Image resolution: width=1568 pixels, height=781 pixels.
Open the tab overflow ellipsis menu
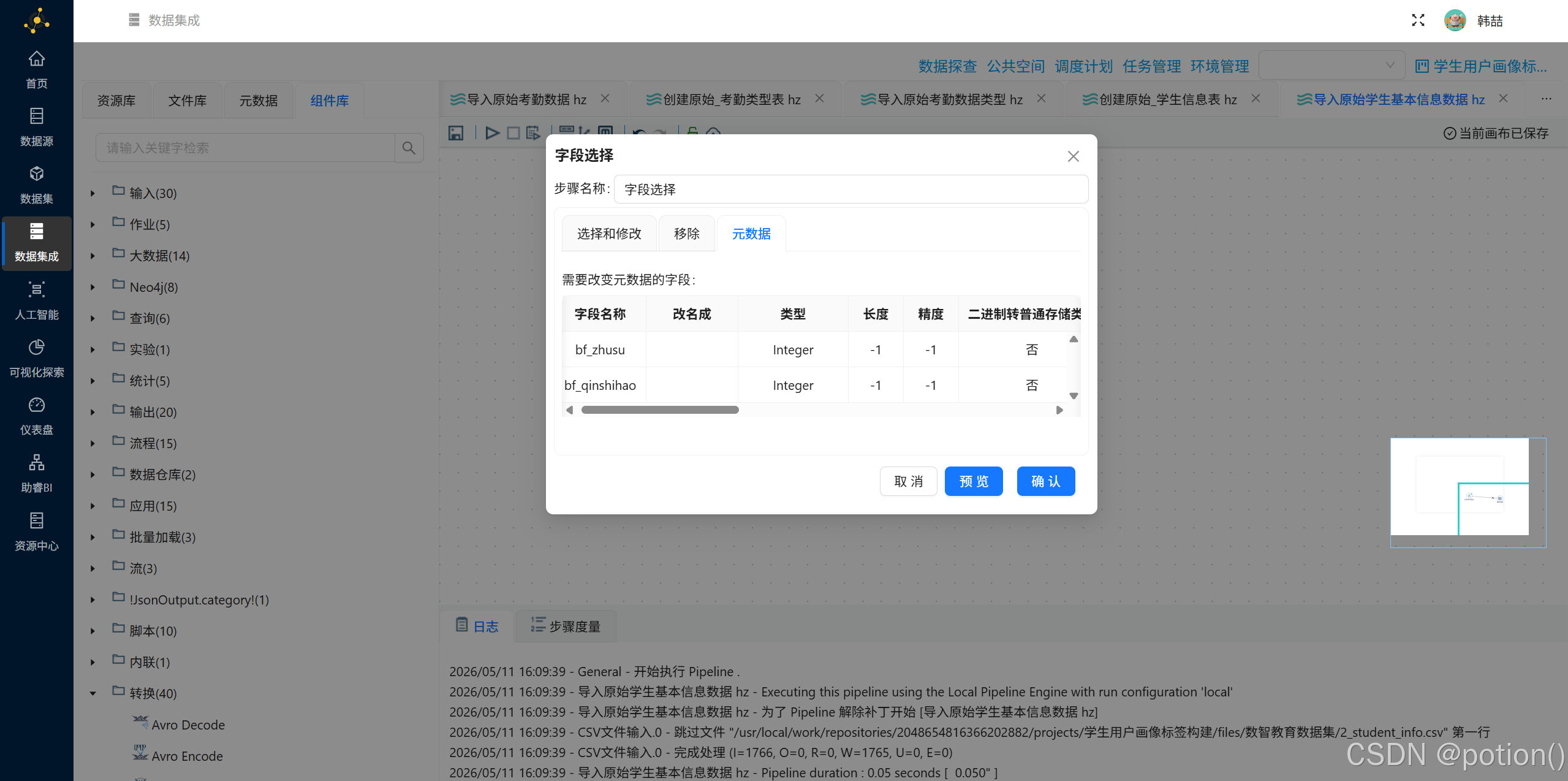click(1546, 99)
